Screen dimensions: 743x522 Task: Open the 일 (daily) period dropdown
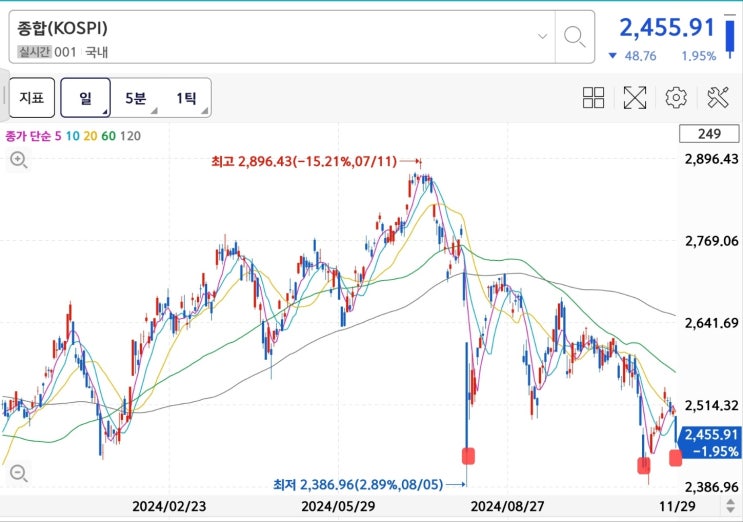coord(85,98)
